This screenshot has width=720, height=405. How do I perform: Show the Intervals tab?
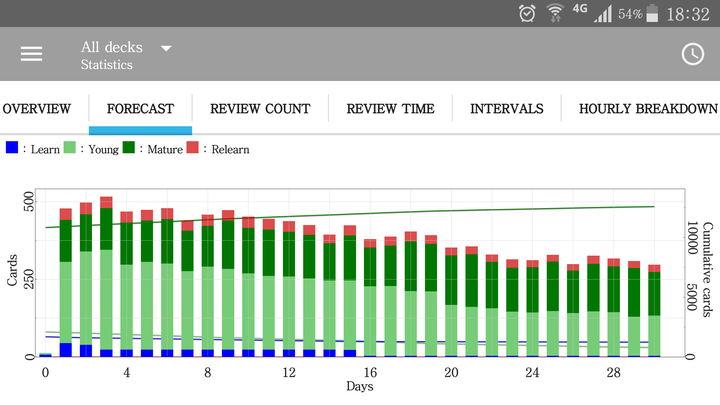[x=506, y=109]
